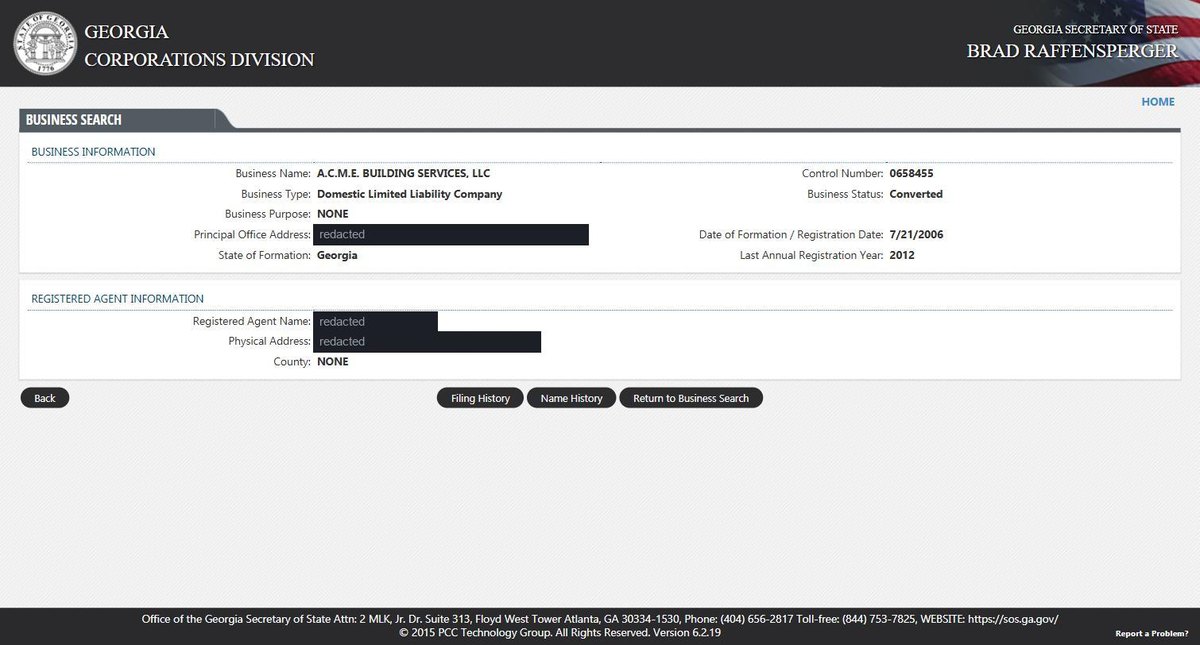
Task: Click the GEORGIA CORPORATIONS DIVISION title
Action: 199,46
